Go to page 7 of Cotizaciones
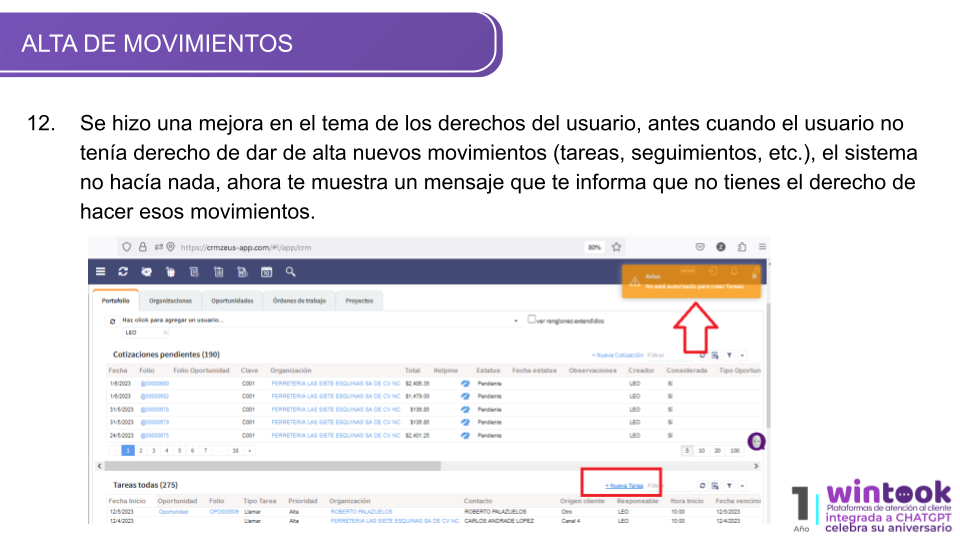Image resolution: width=960 pixels, height=540 pixels. [x=205, y=451]
